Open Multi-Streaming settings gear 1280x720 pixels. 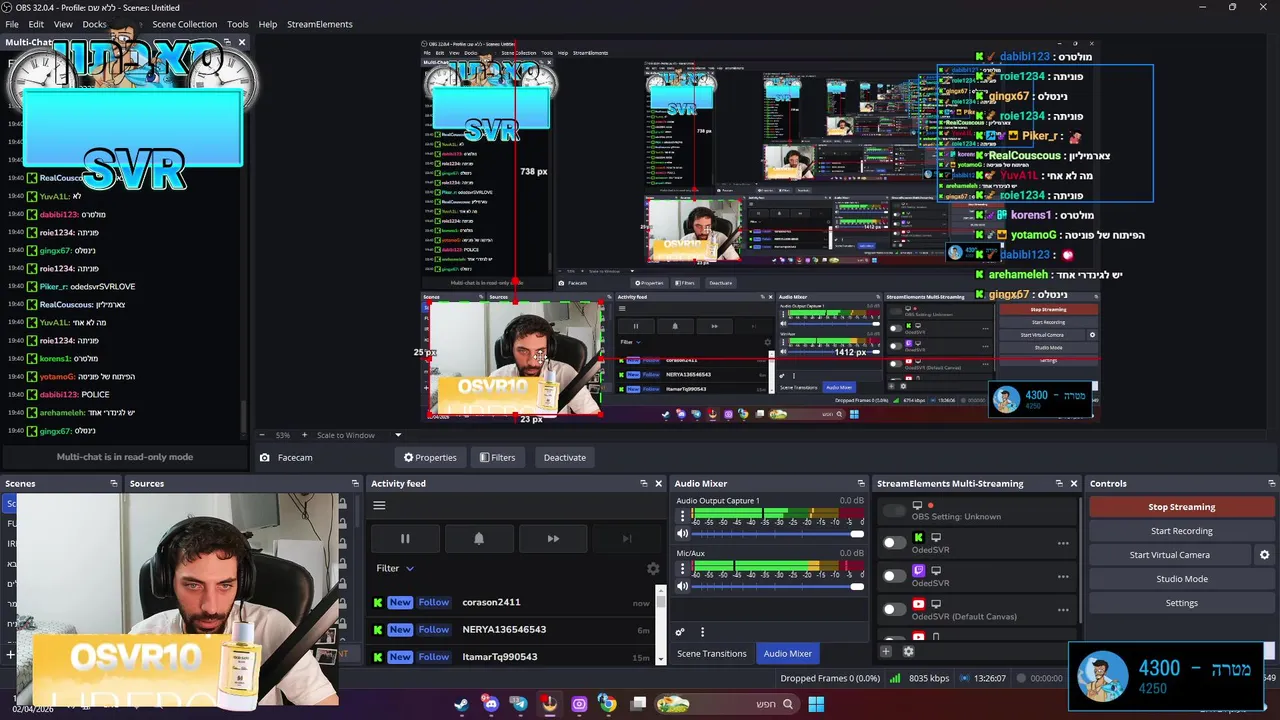(x=908, y=651)
